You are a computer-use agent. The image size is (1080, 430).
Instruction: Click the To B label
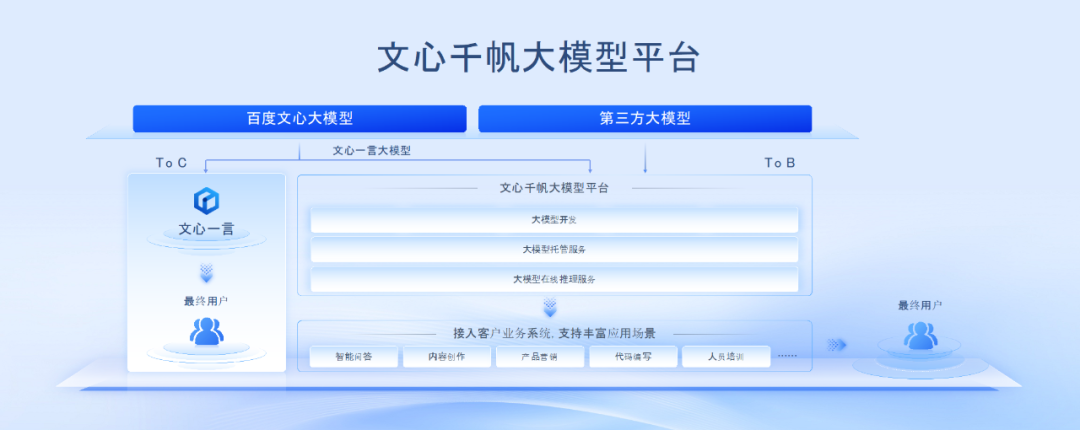(x=780, y=163)
